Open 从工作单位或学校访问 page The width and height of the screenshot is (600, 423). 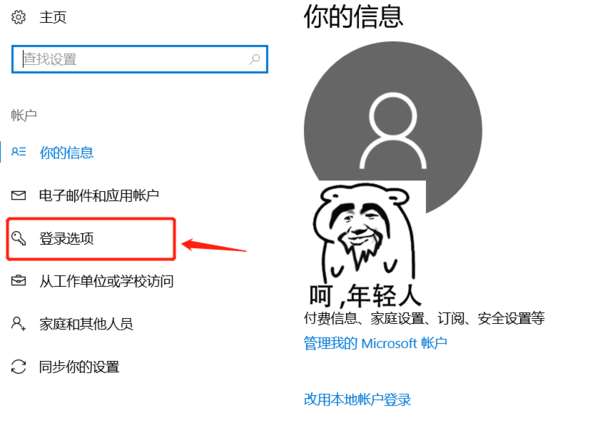pos(106,281)
